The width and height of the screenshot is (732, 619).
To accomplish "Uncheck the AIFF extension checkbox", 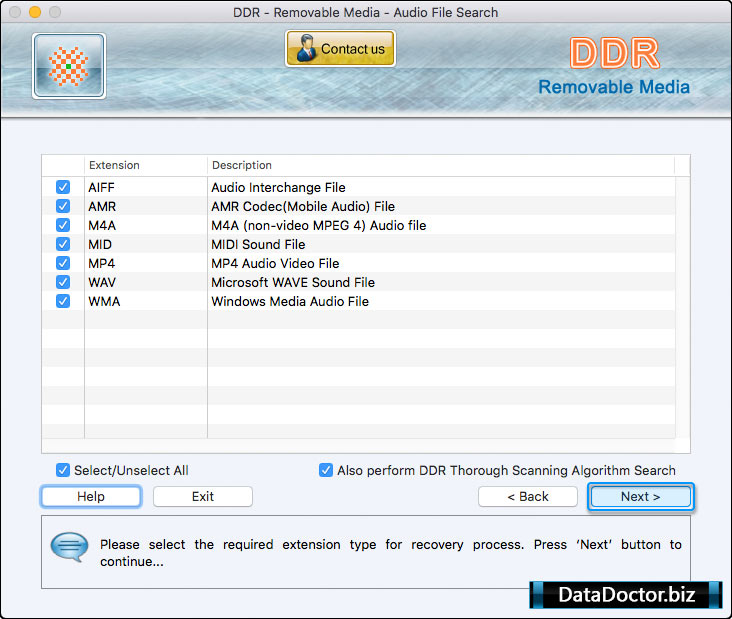I will pos(63,187).
